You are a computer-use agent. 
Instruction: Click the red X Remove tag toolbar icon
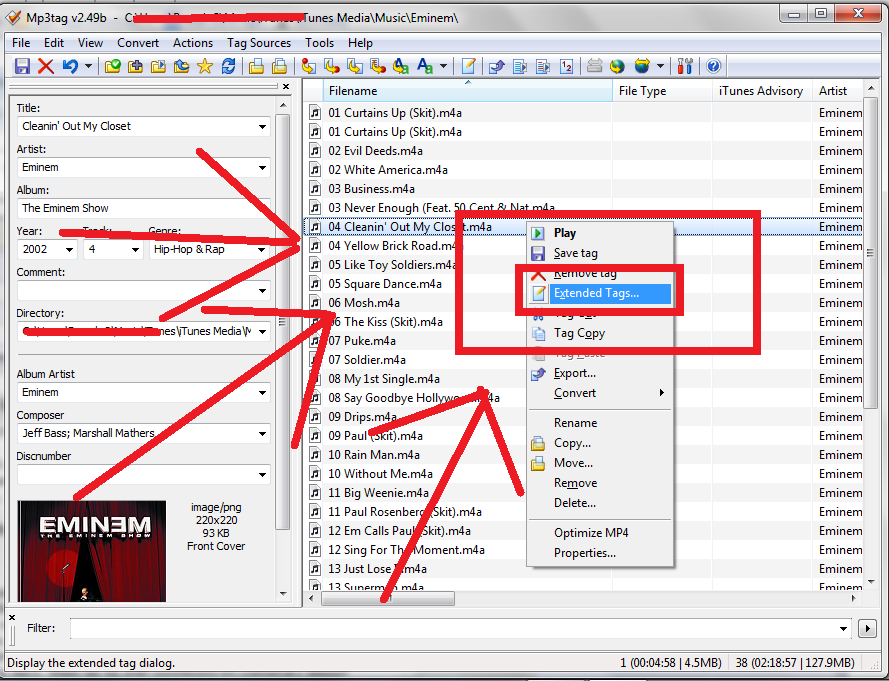pos(46,66)
